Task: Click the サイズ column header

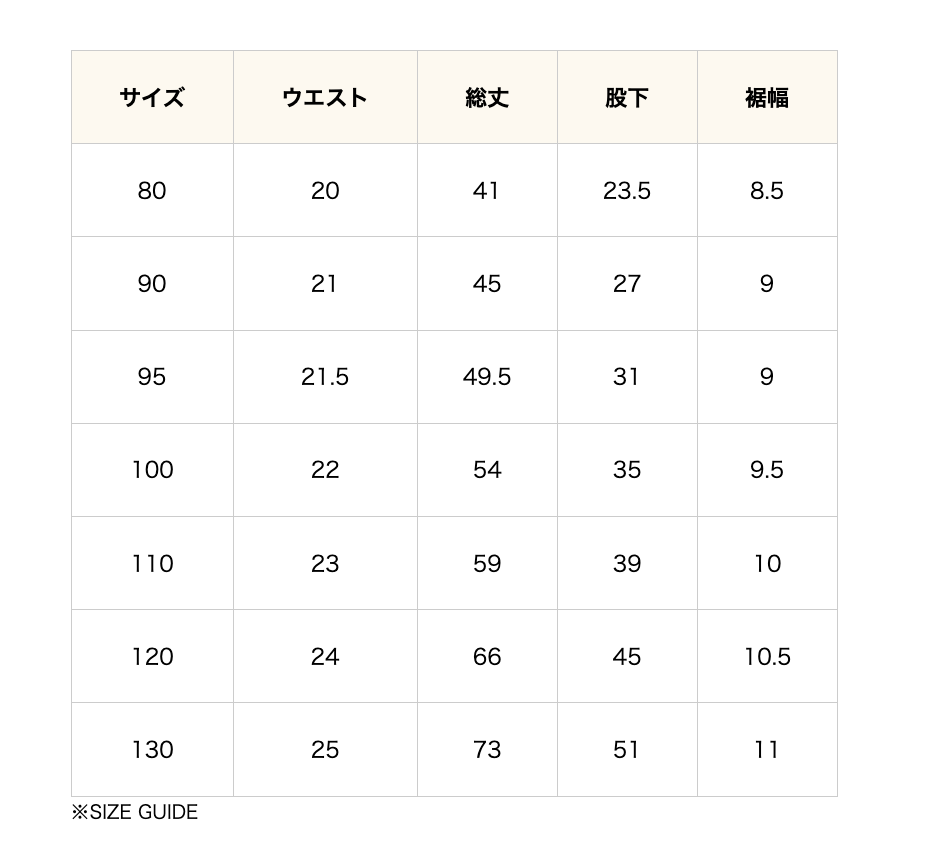Action: click(x=152, y=97)
